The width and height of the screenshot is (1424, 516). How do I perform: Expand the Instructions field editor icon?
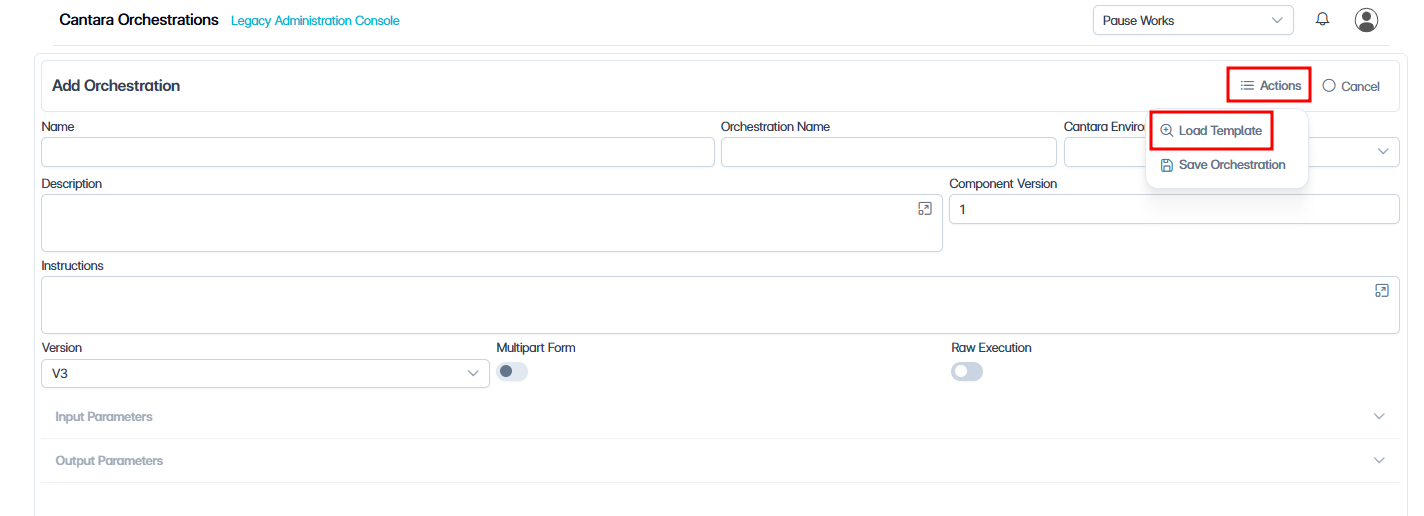coord(1381,290)
